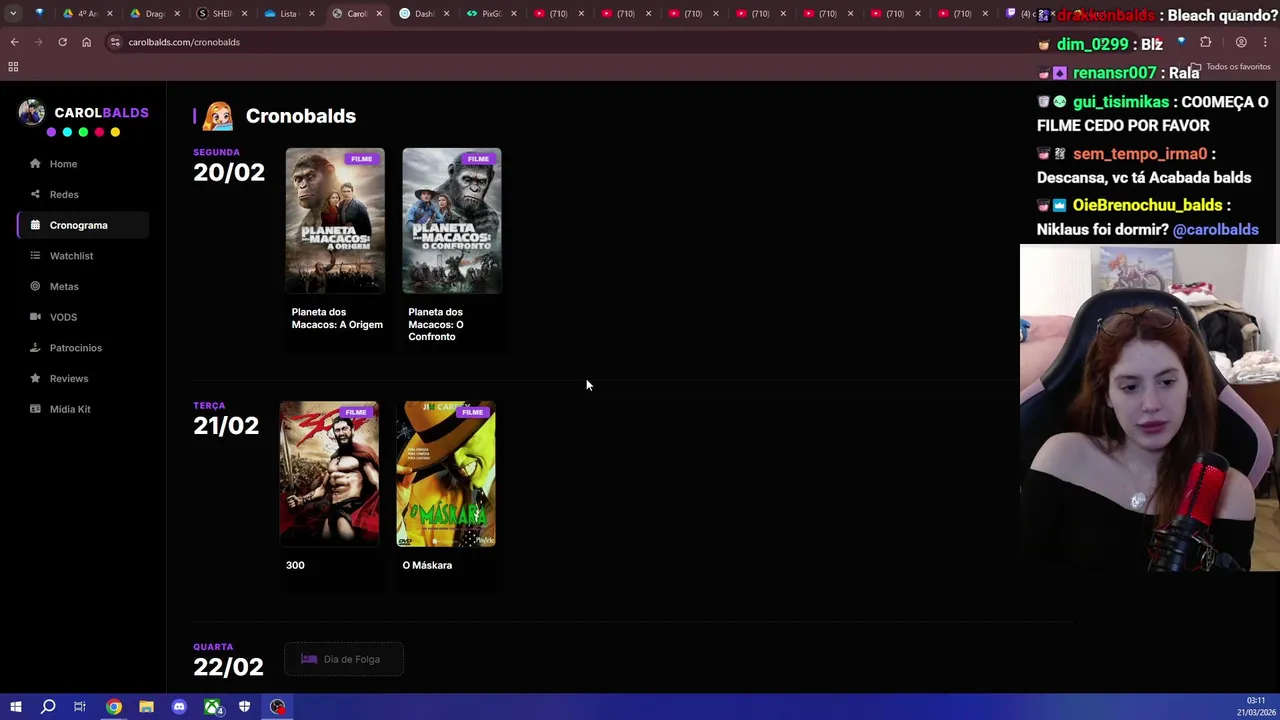Open VODS in the sidebar
This screenshot has width=1280, height=720.
(82, 317)
